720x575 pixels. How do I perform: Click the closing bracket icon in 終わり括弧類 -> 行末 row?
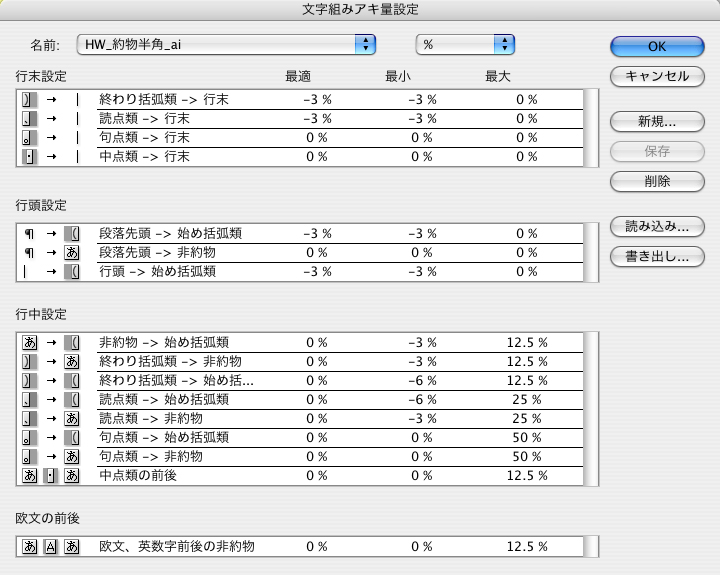pyautogui.click(x=27, y=100)
